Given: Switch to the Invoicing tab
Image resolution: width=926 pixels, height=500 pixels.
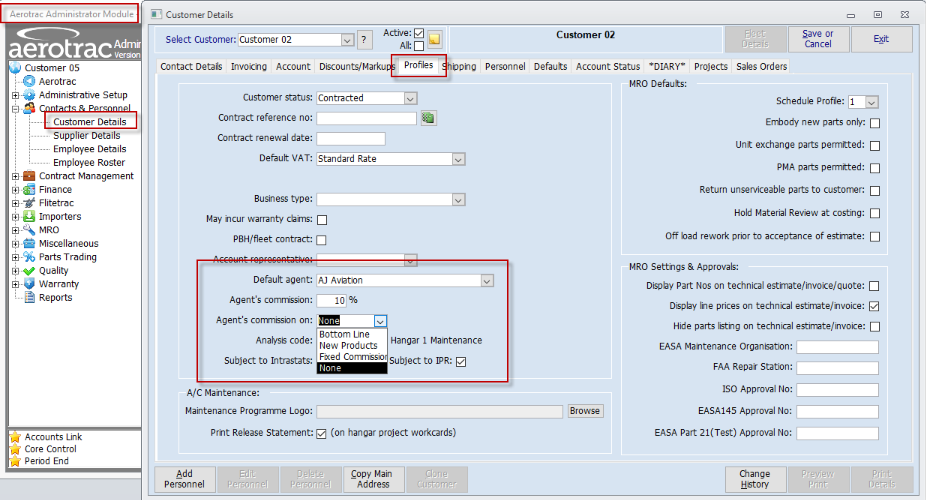Looking at the screenshot, I should [249, 67].
